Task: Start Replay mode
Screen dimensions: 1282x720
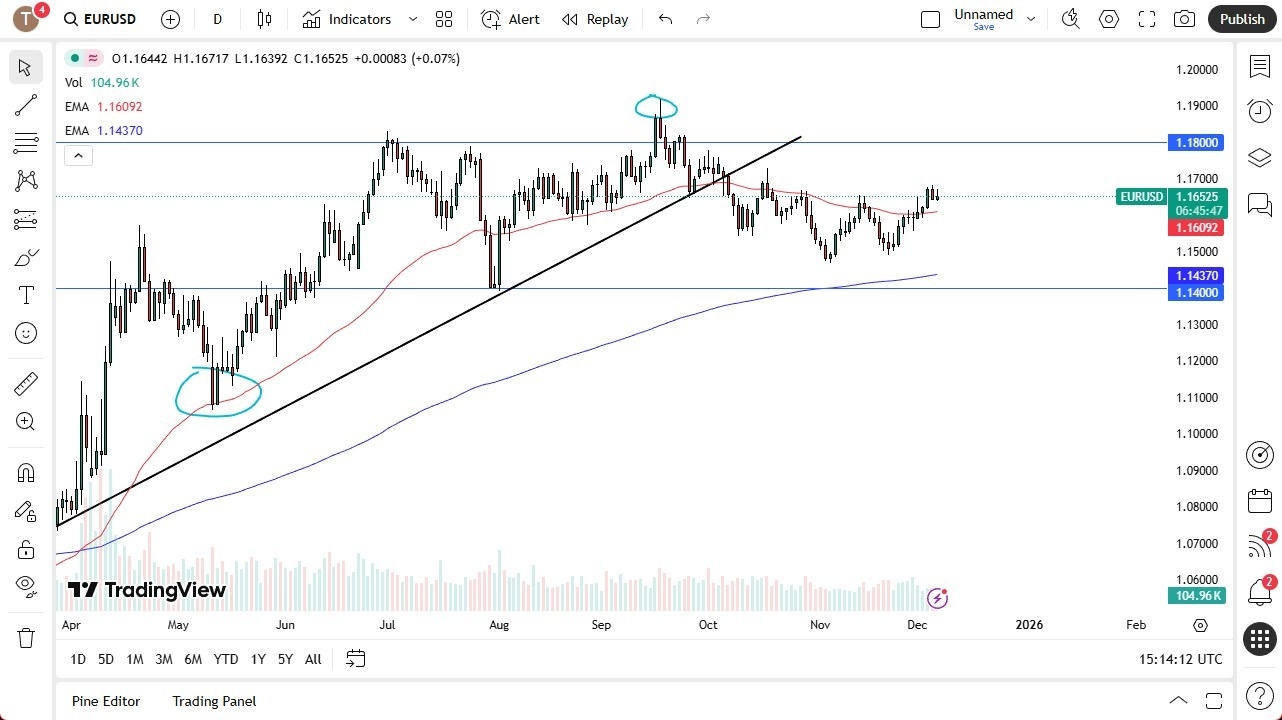Action: coord(595,19)
